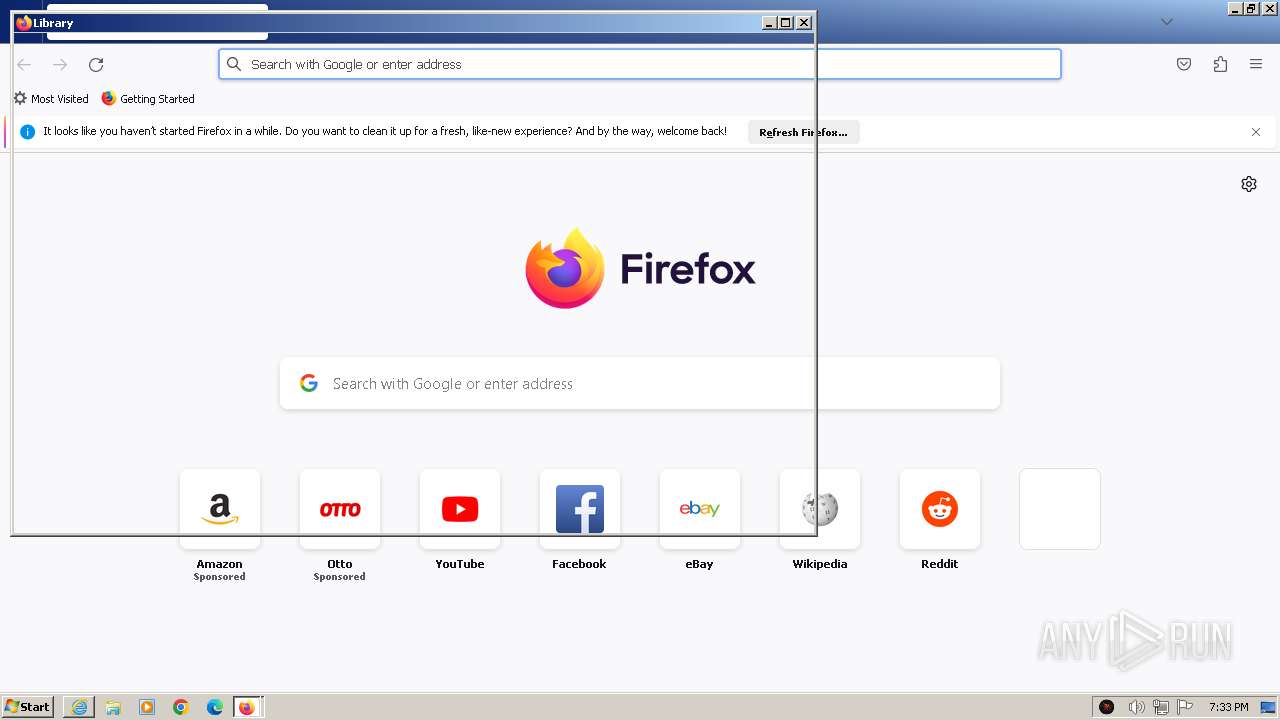Screen dimensions: 1280x720
Task: Launch Microsoft Edge from taskbar
Action: tap(215, 707)
